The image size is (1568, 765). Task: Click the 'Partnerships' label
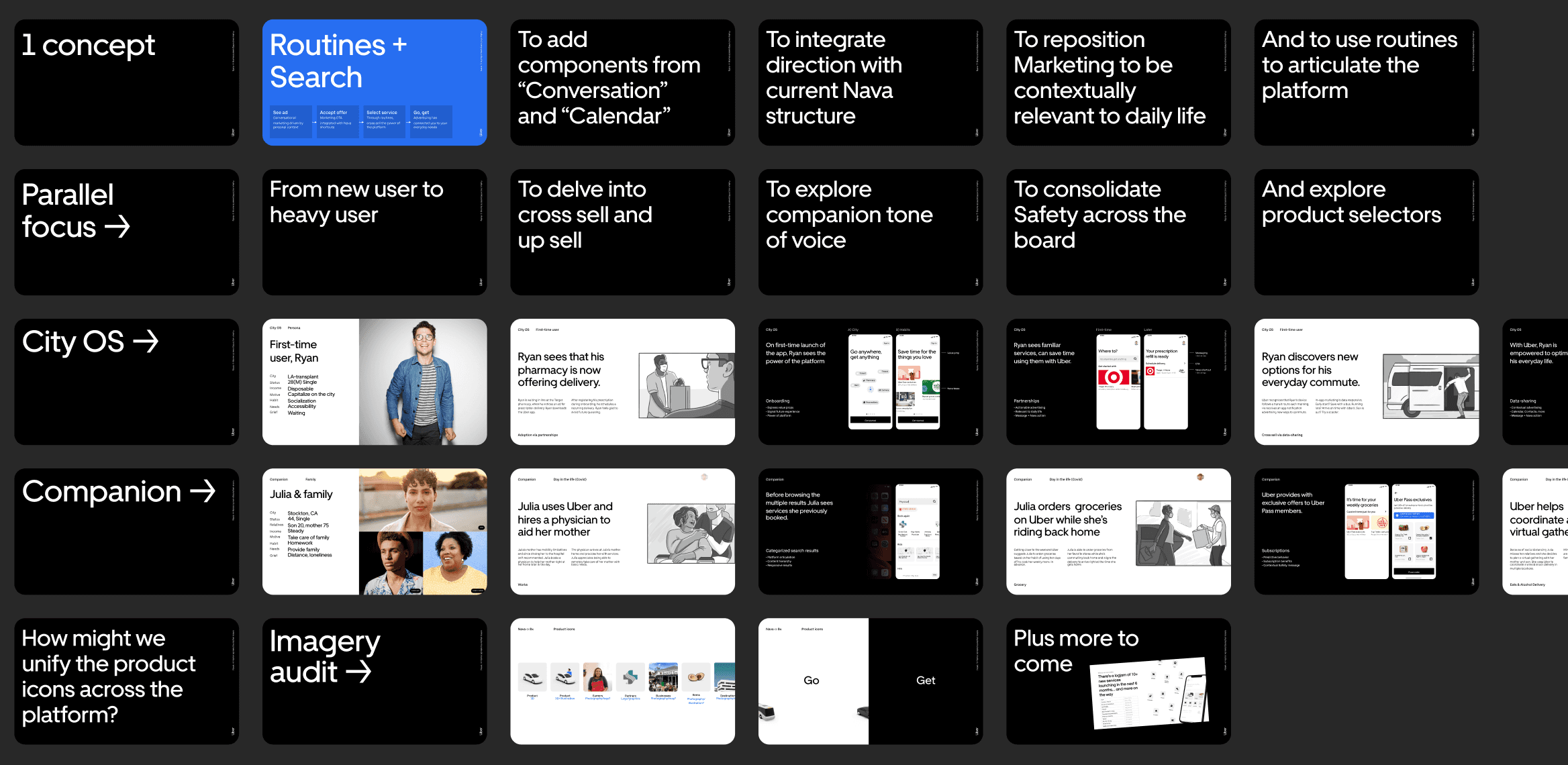point(1026,401)
